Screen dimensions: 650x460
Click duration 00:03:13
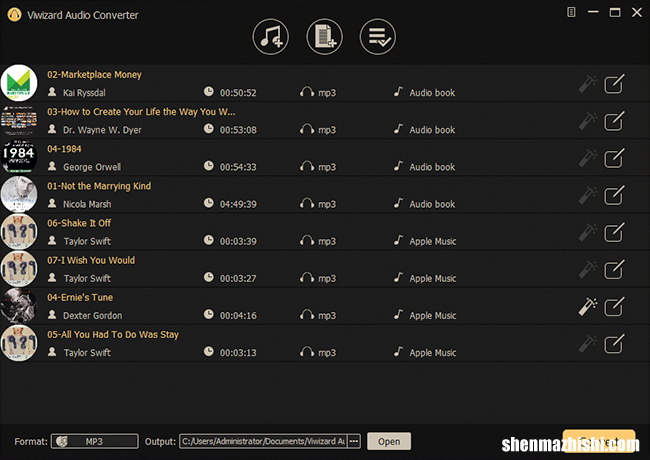[238, 353]
